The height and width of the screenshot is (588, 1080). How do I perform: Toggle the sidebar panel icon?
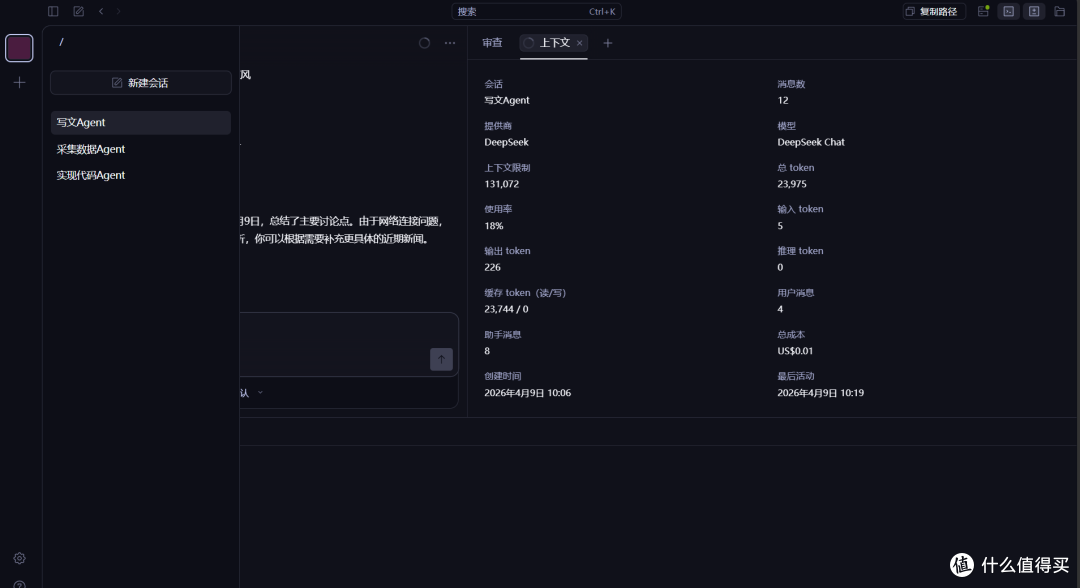click(53, 11)
